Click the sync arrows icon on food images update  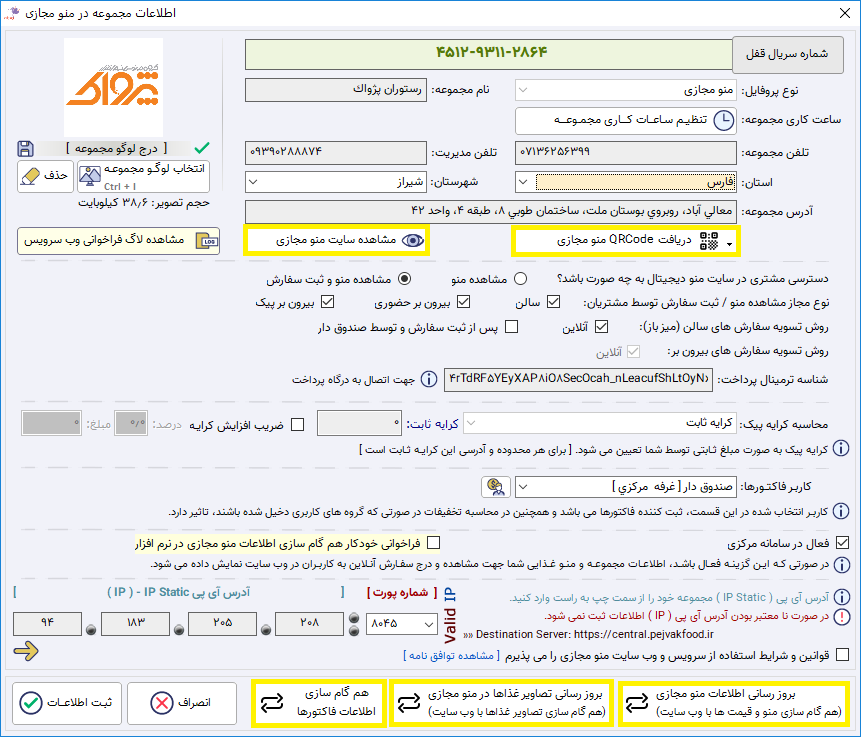point(409,702)
